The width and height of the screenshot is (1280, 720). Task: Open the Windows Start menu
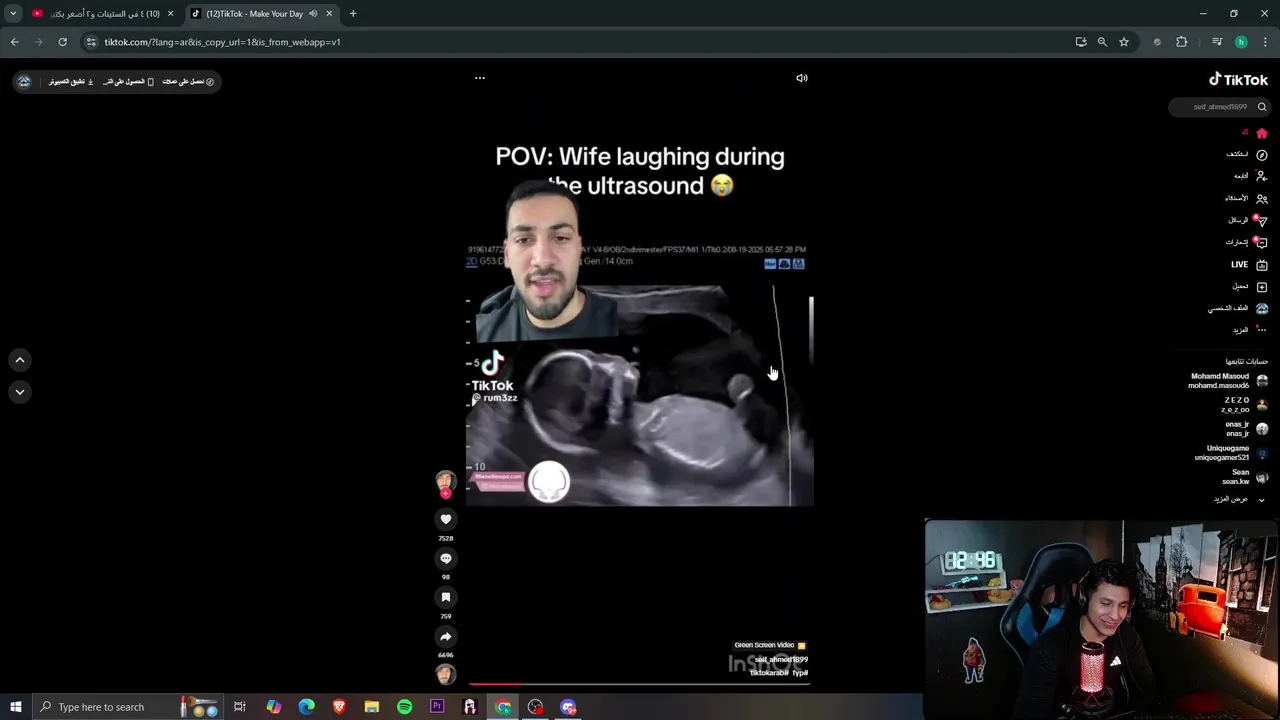(x=15, y=707)
